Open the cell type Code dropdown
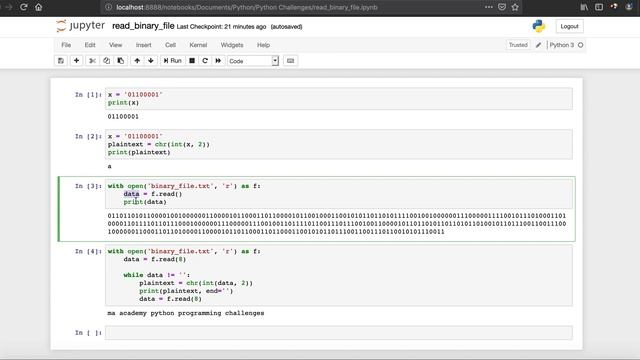Viewport: 640px width, 360px height. 253,61
